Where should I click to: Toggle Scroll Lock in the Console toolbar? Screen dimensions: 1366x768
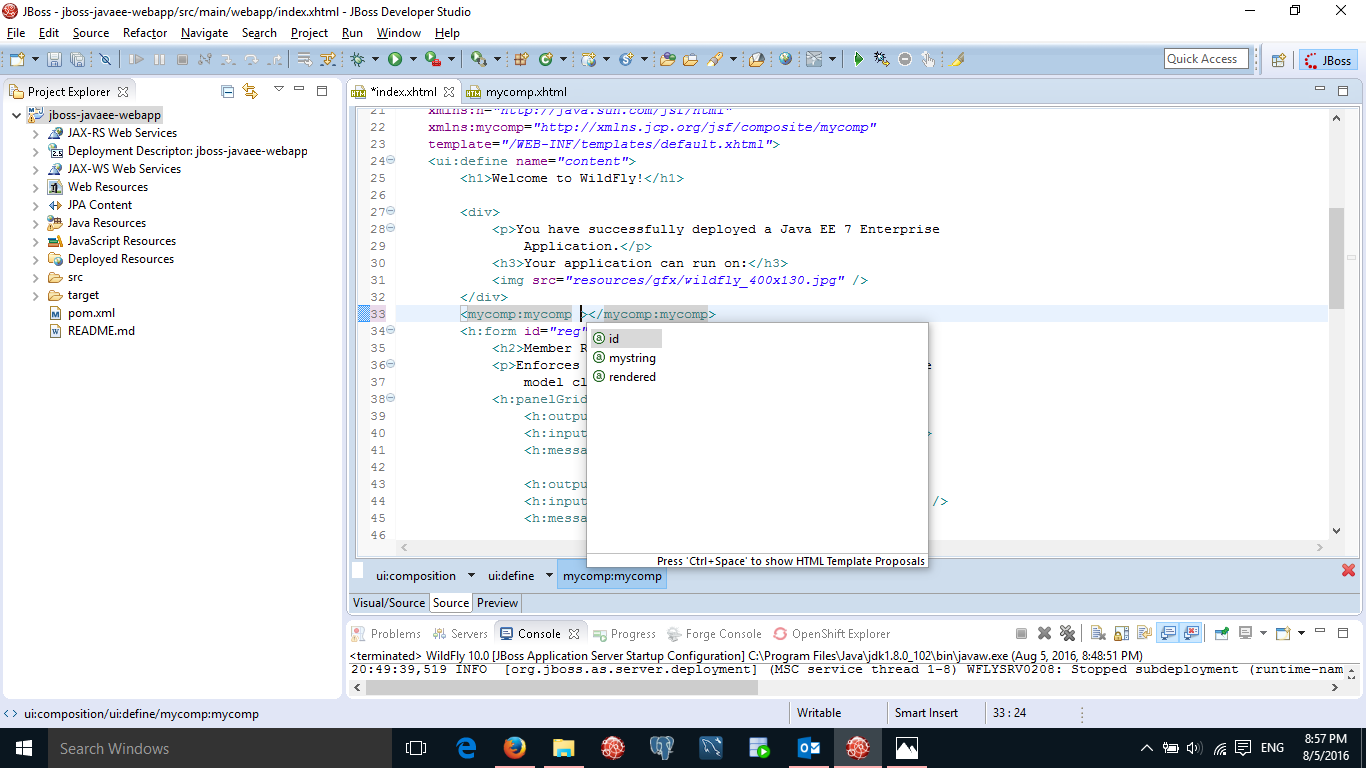tap(1121, 633)
